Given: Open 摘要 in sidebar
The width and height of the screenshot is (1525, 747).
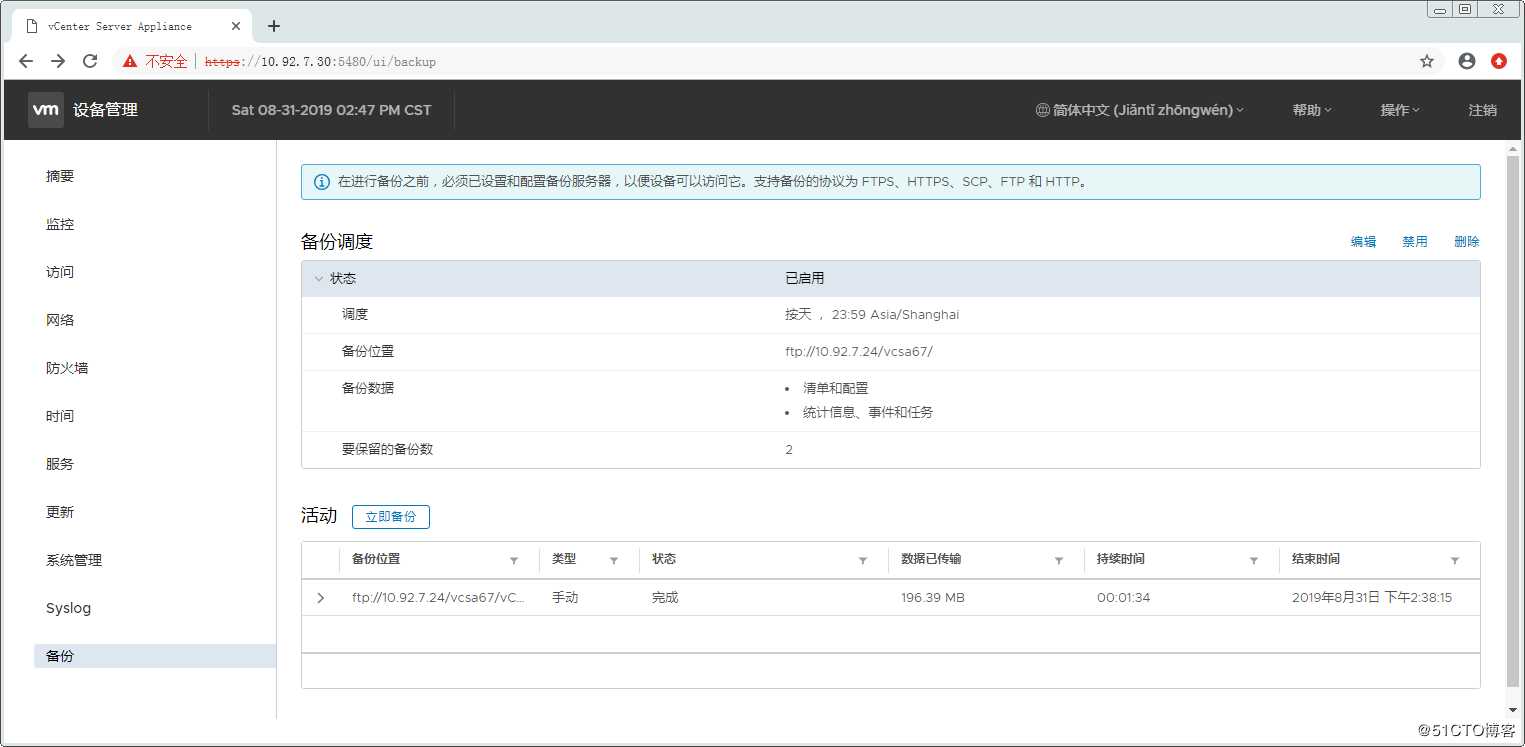Looking at the screenshot, I should (x=60, y=176).
